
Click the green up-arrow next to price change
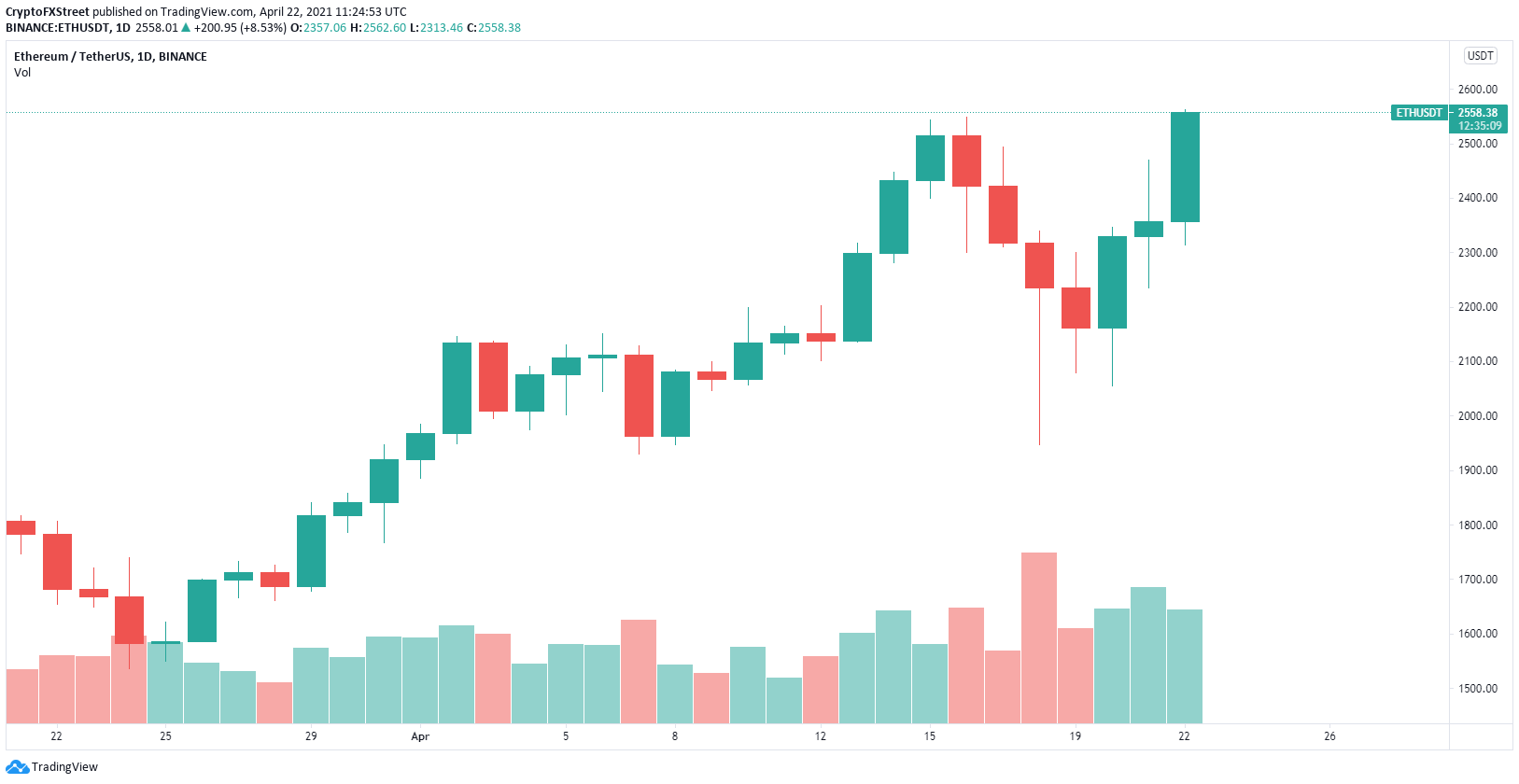[x=186, y=28]
